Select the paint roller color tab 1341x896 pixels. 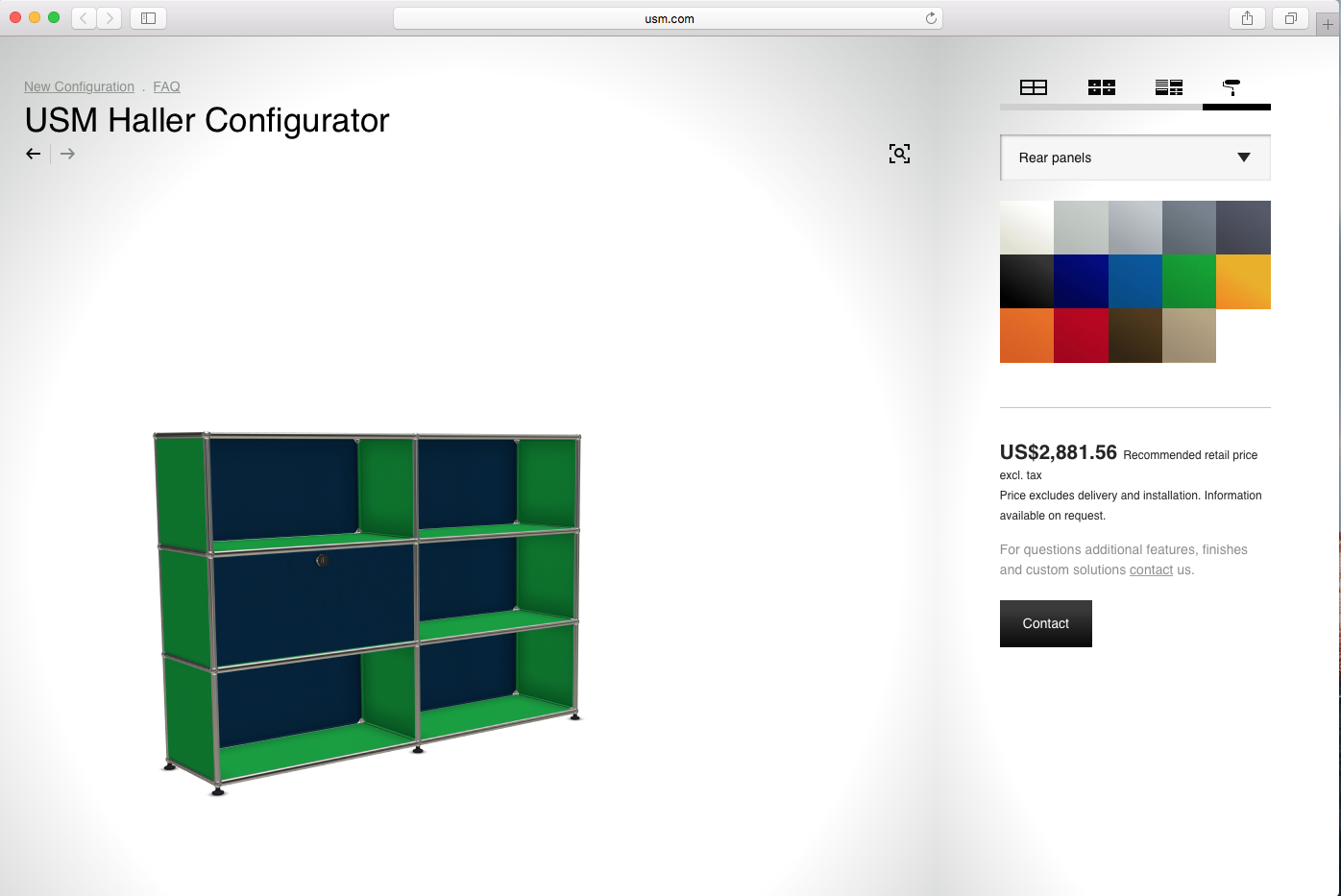click(1231, 87)
